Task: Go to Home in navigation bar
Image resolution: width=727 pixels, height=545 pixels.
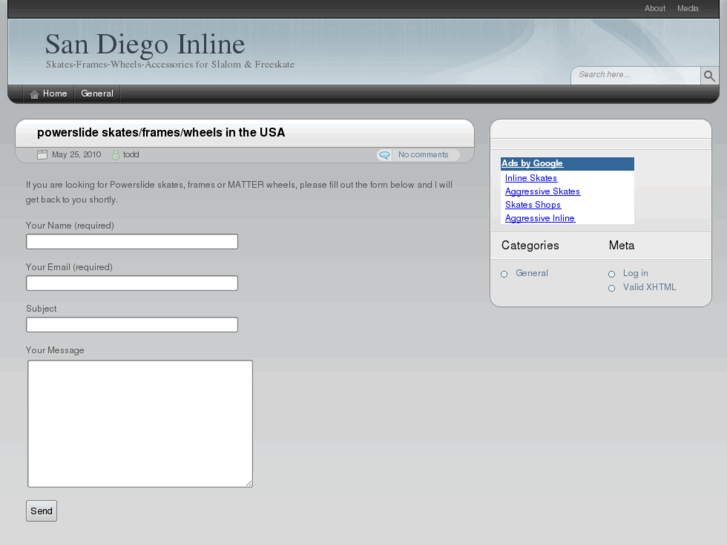Action: (48, 94)
